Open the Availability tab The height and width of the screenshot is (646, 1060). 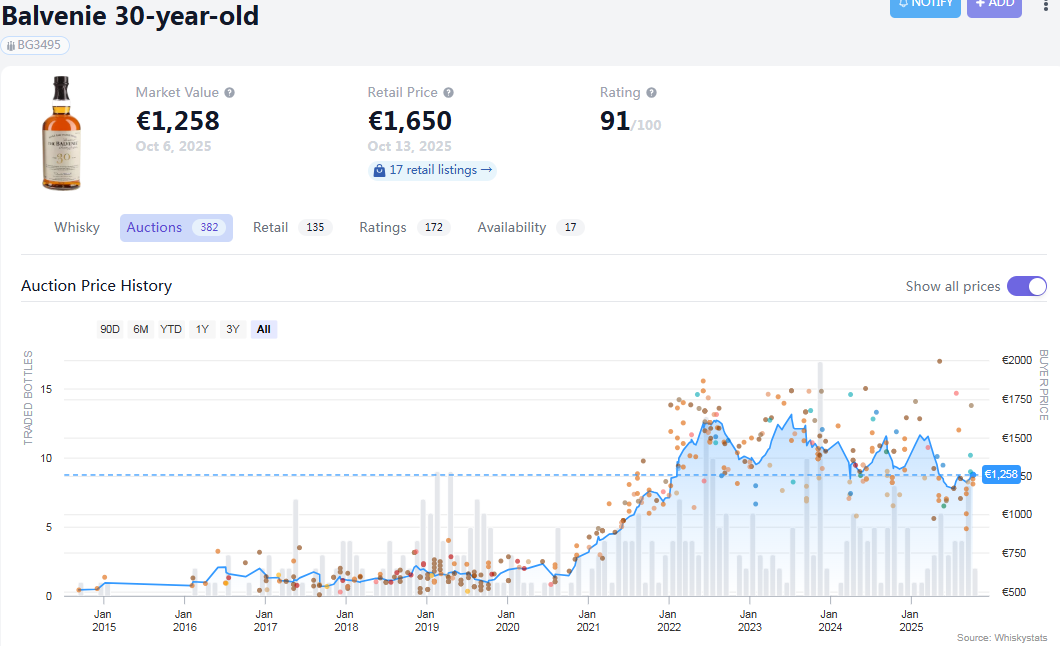coord(511,228)
